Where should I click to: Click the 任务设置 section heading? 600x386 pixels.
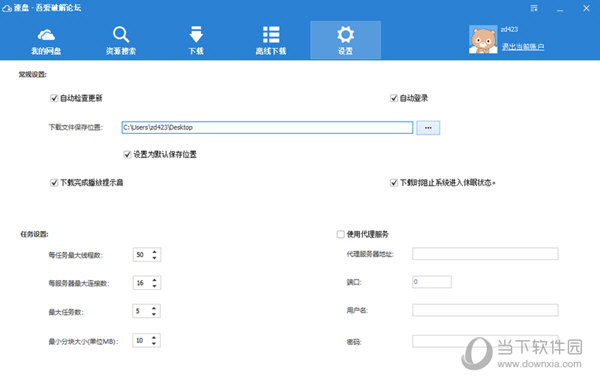34,234
